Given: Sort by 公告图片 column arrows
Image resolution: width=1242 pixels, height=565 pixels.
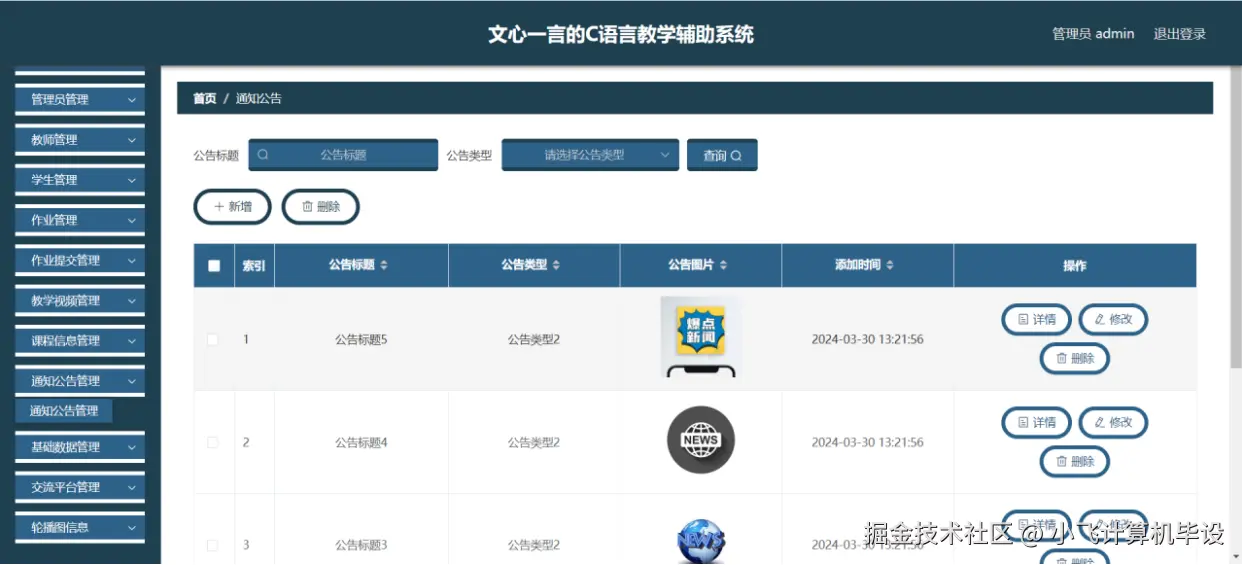Looking at the screenshot, I should pos(723,266).
